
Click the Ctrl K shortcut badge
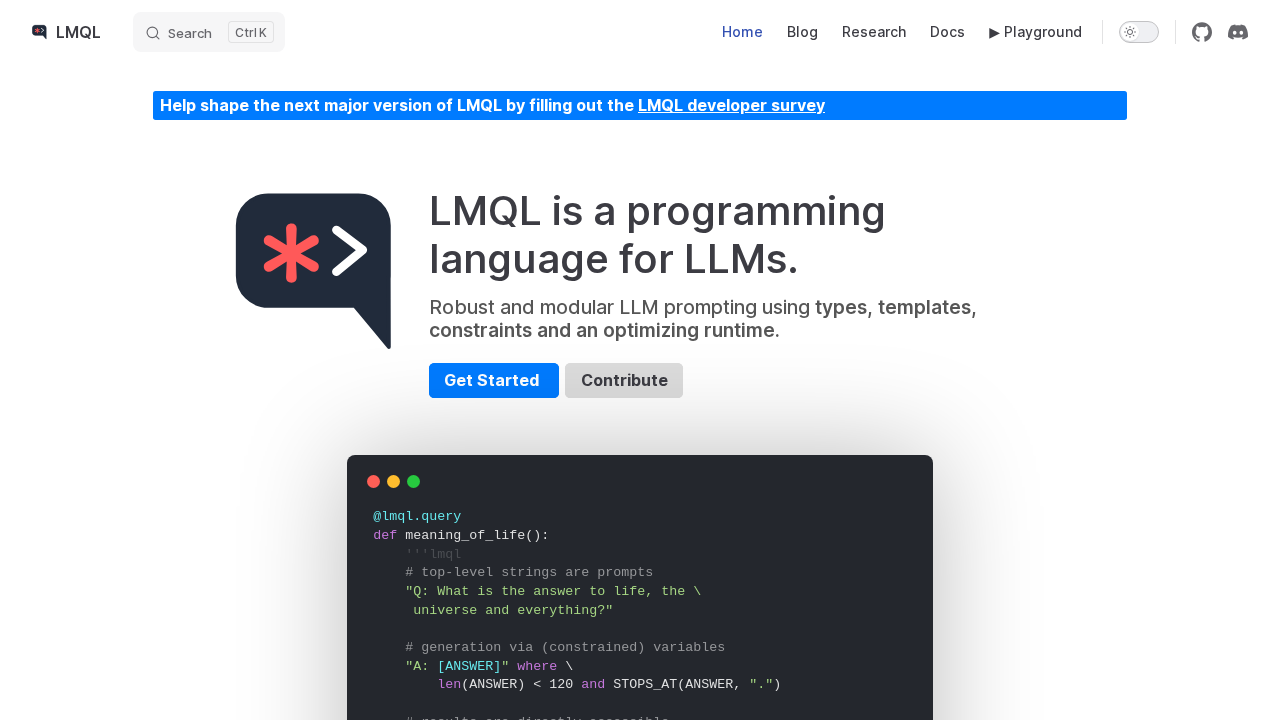point(250,31)
